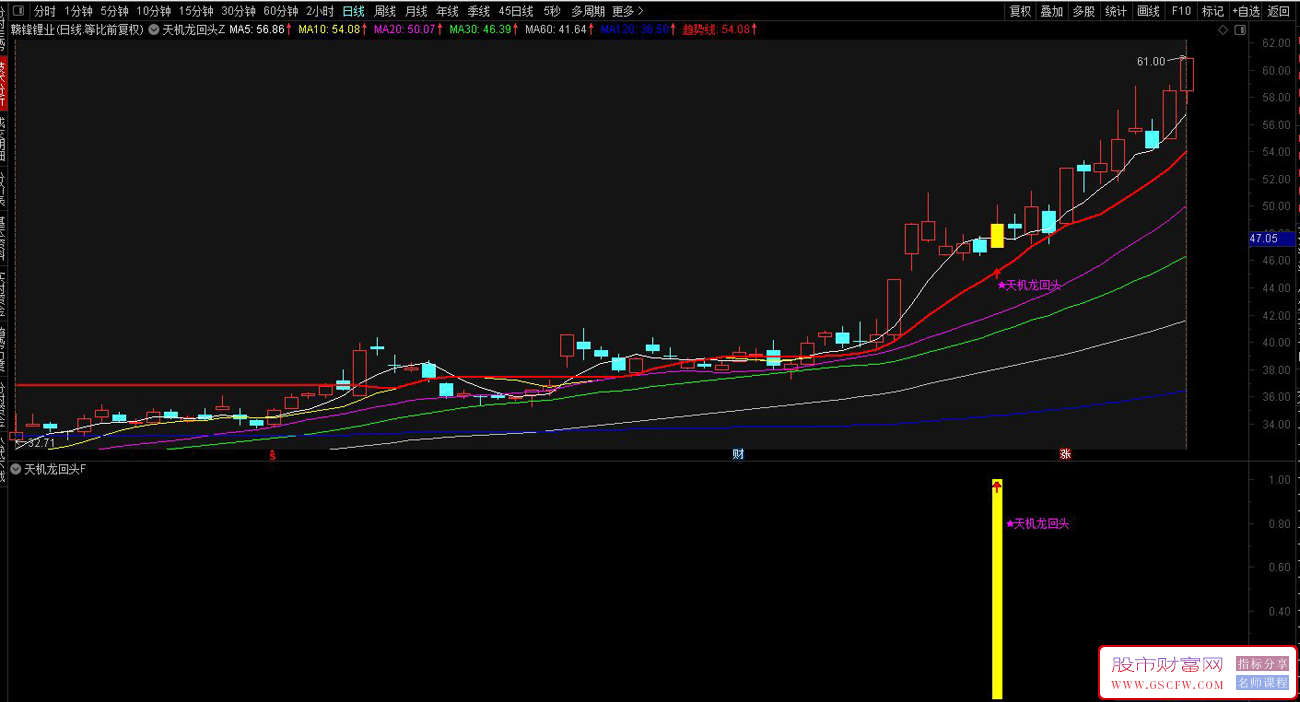Viewport: 1300px width, 702px height.
Task: Click the tall yellow signal bar in sub-chart
Action: 997,589
